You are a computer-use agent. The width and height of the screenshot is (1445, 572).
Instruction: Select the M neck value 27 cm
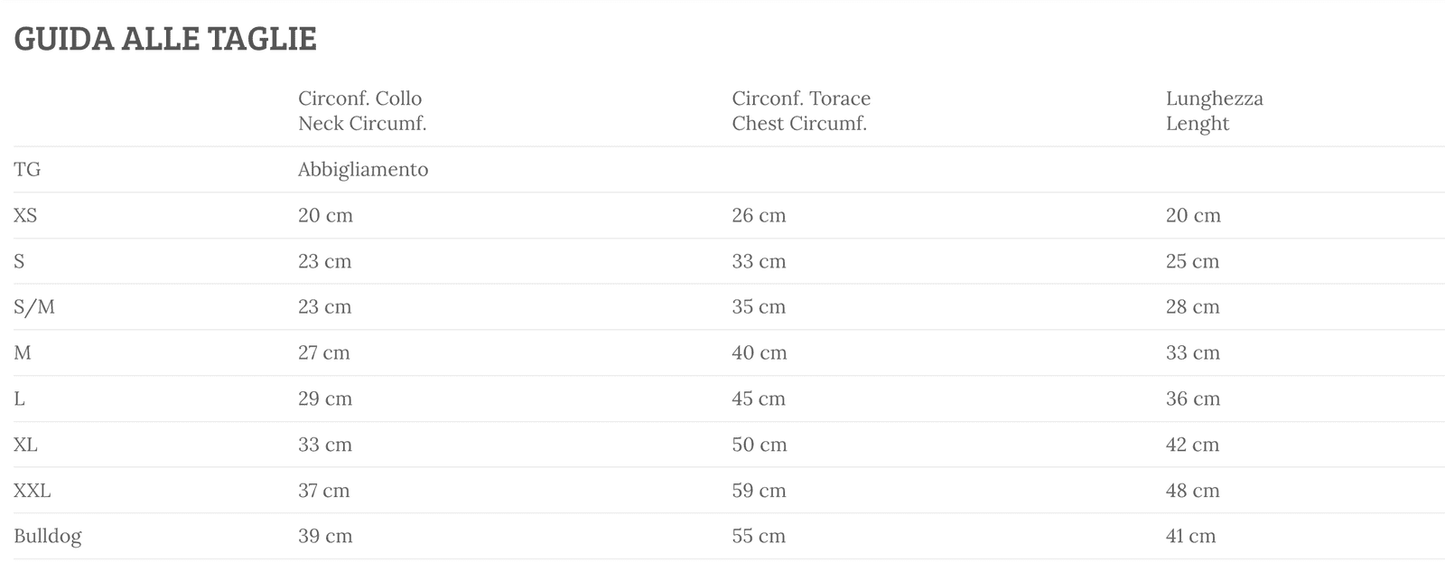click(325, 353)
